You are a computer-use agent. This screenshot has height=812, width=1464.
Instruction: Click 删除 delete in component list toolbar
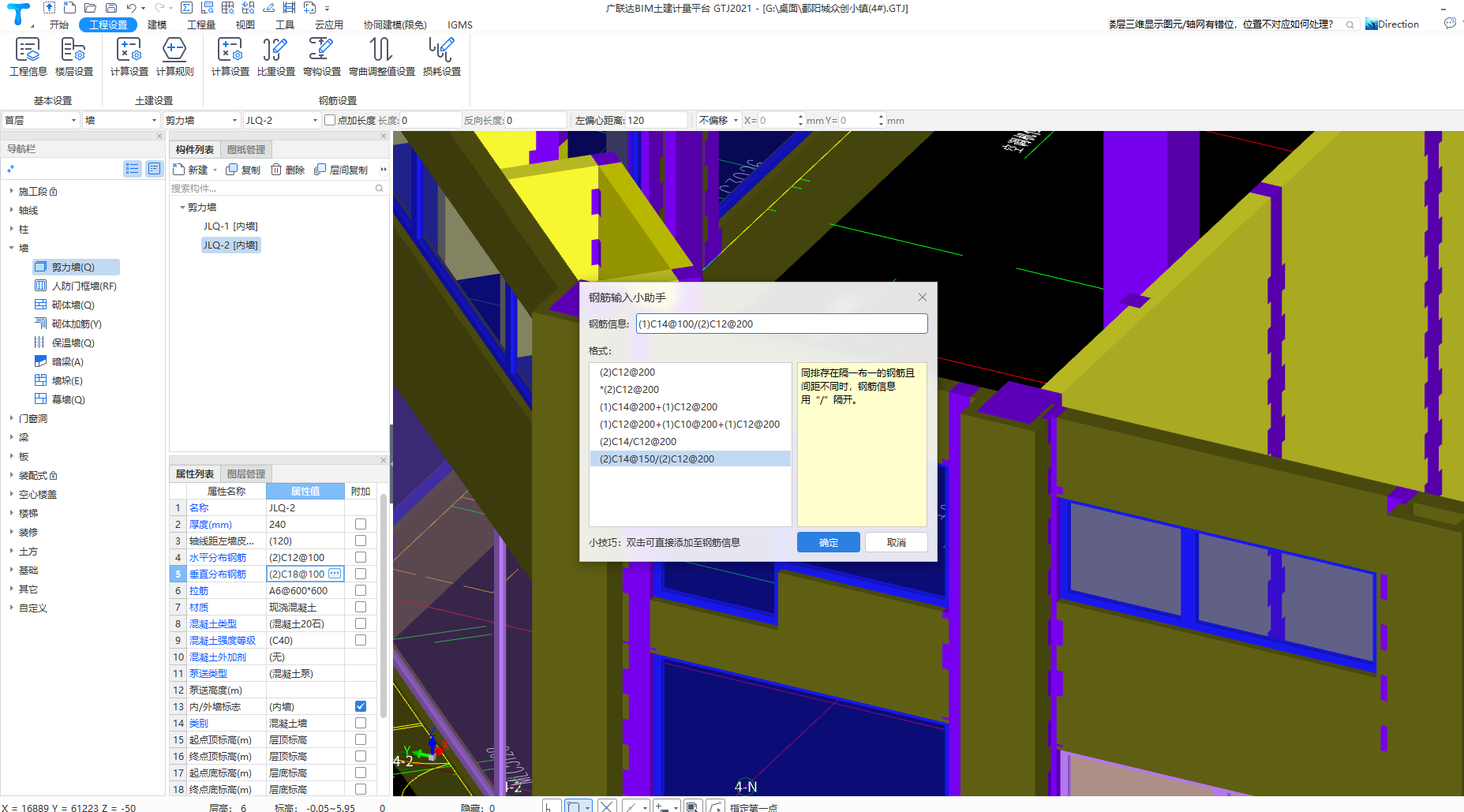(x=287, y=170)
